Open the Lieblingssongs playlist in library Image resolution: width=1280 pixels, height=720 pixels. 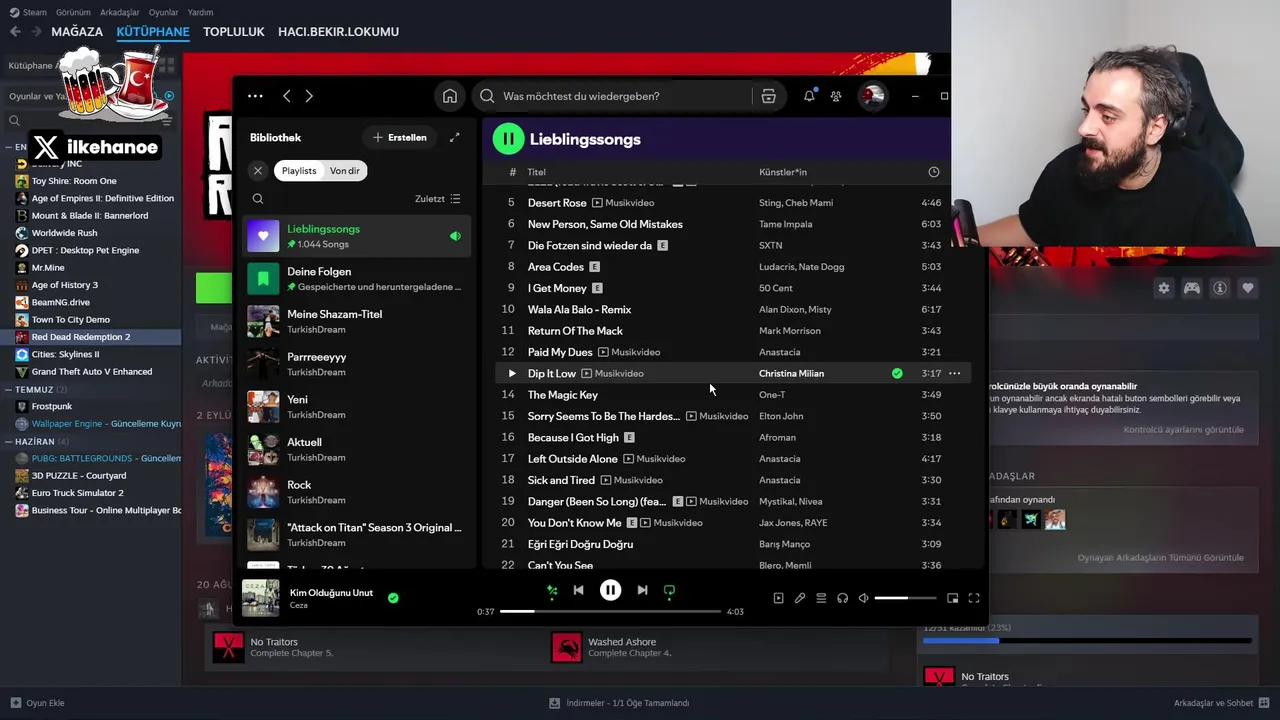point(358,236)
